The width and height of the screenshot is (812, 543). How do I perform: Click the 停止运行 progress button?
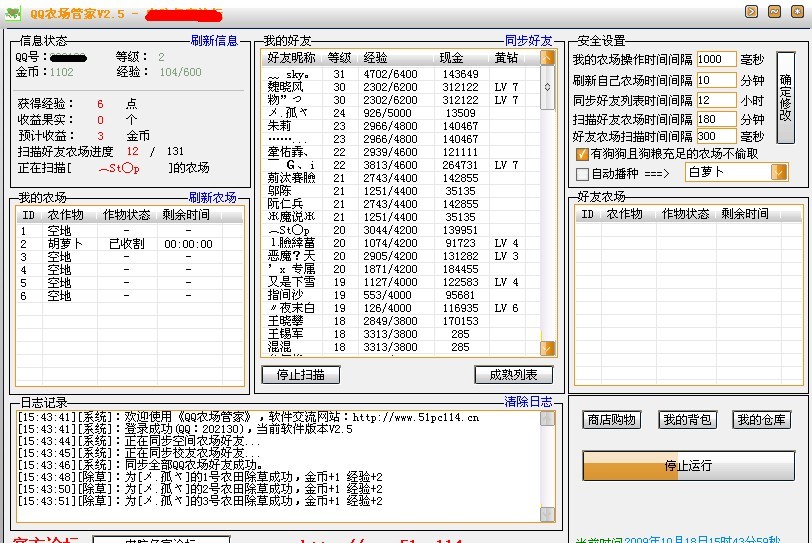(688, 465)
